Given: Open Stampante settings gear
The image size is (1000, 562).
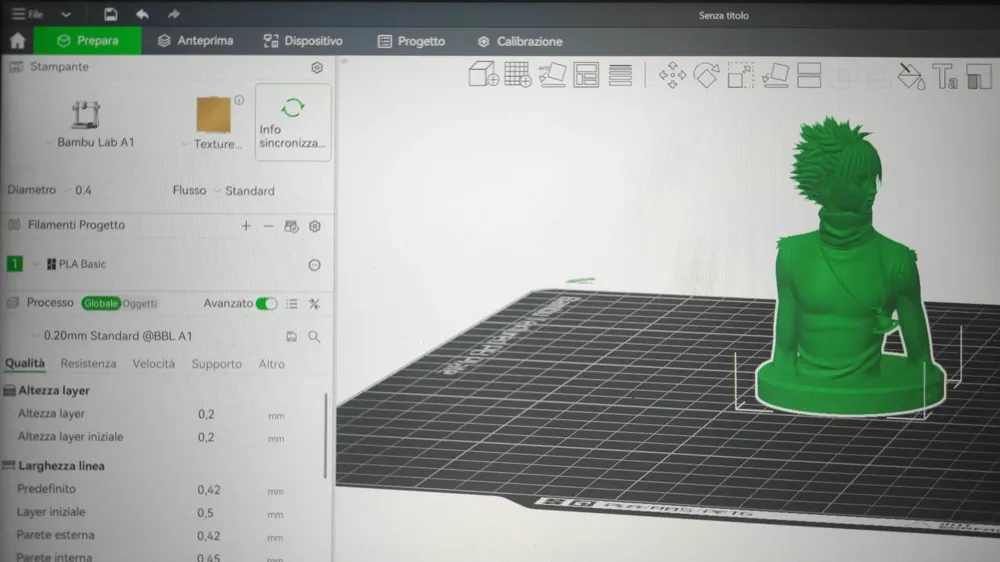Looking at the screenshot, I should pos(316,68).
